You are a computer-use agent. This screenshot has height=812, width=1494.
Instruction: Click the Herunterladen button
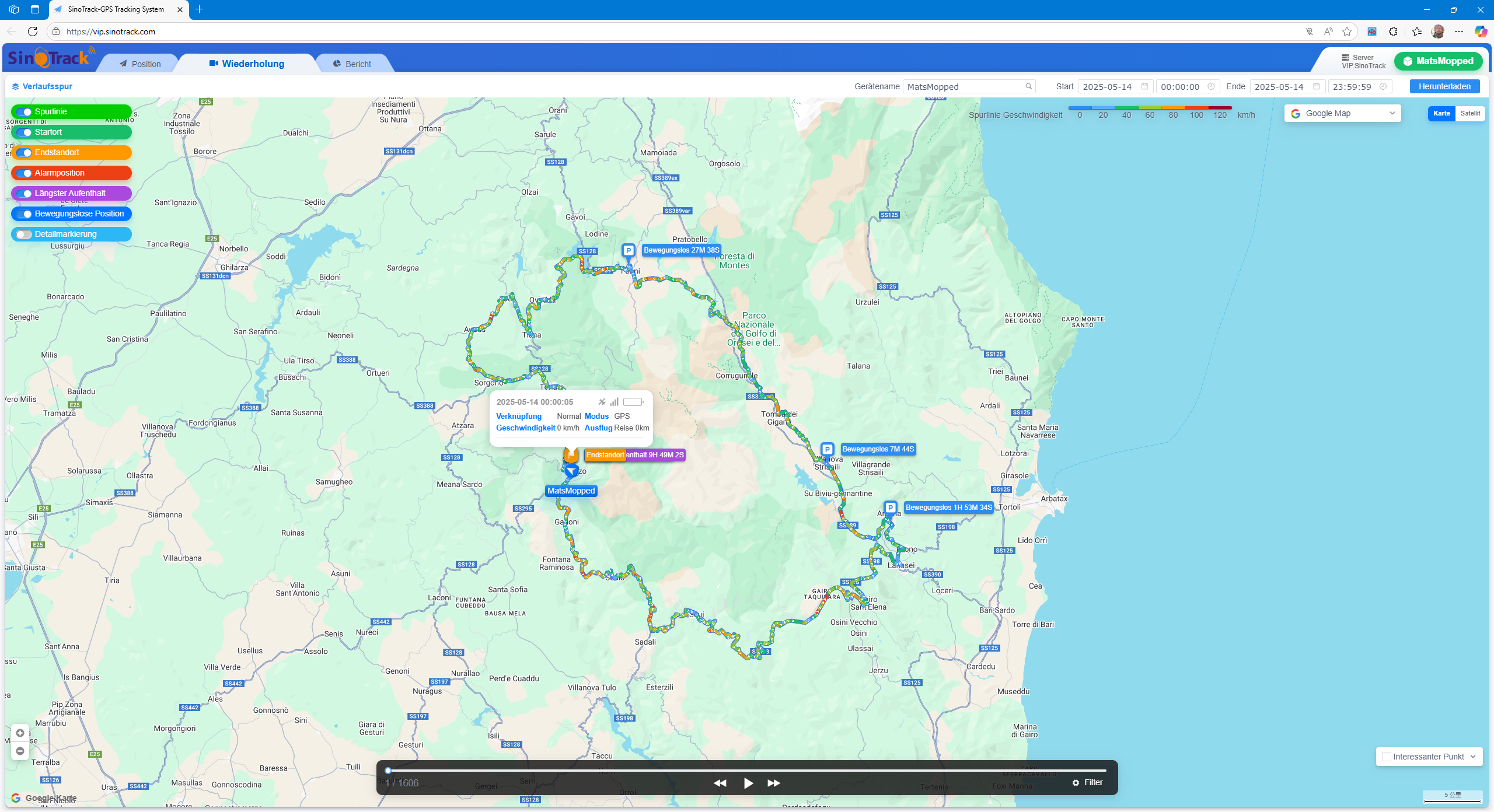(x=1444, y=86)
